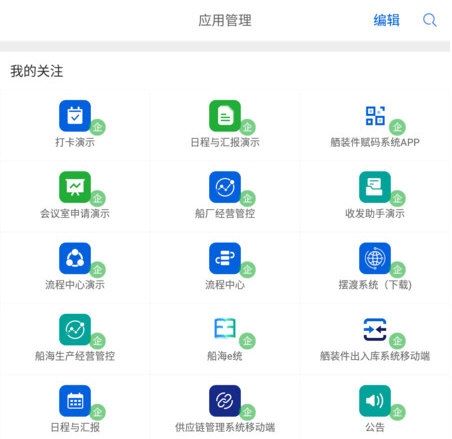The height and width of the screenshot is (439, 452).
Task: Click the 应用管理 page title
Action: tap(225, 20)
